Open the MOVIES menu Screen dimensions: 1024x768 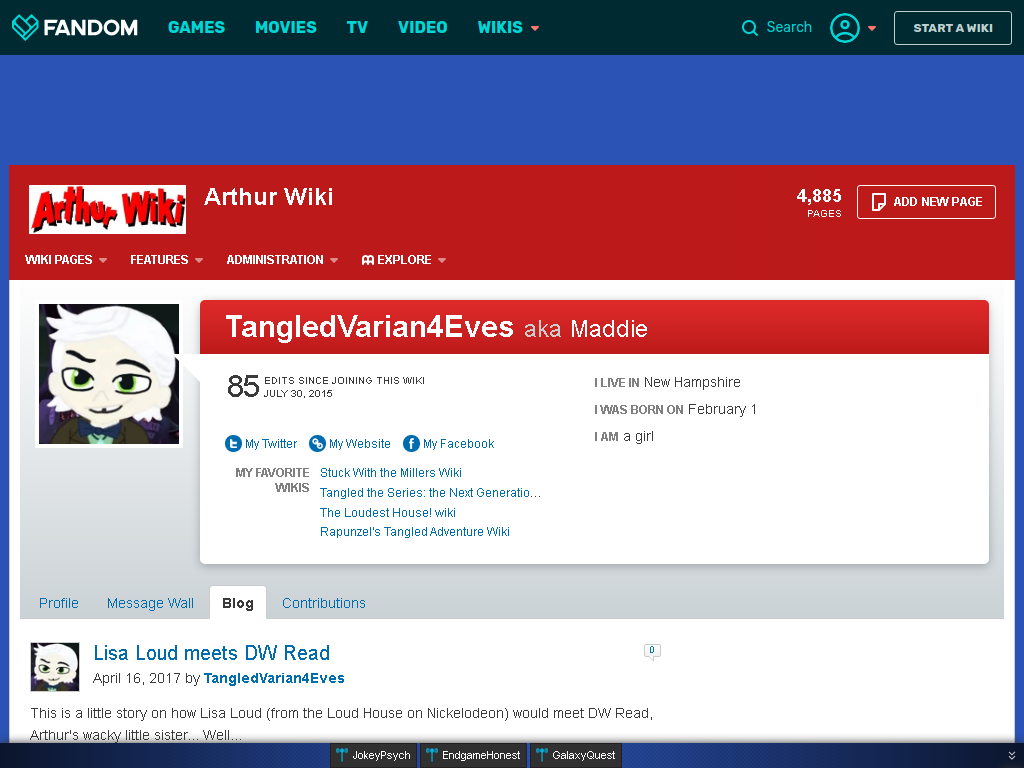pyautogui.click(x=285, y=27)
